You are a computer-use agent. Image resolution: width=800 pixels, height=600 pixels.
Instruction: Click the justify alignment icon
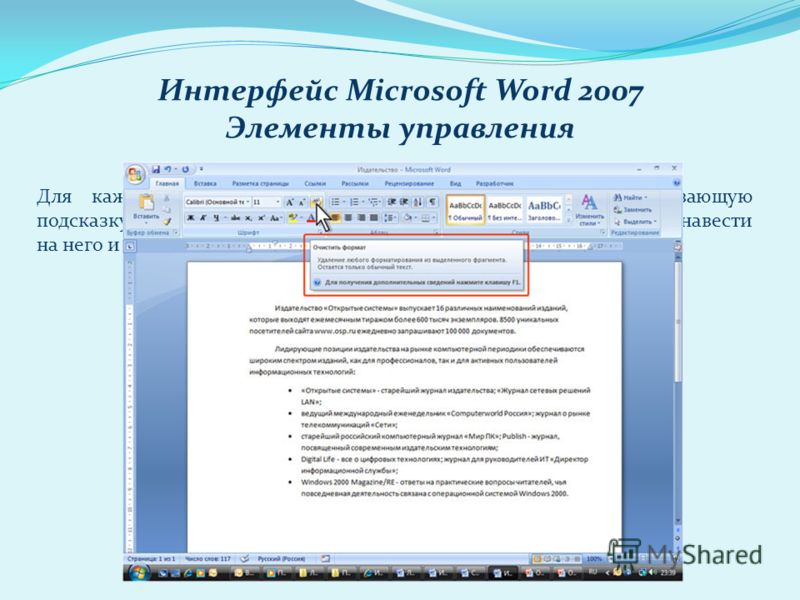point(373,218)
